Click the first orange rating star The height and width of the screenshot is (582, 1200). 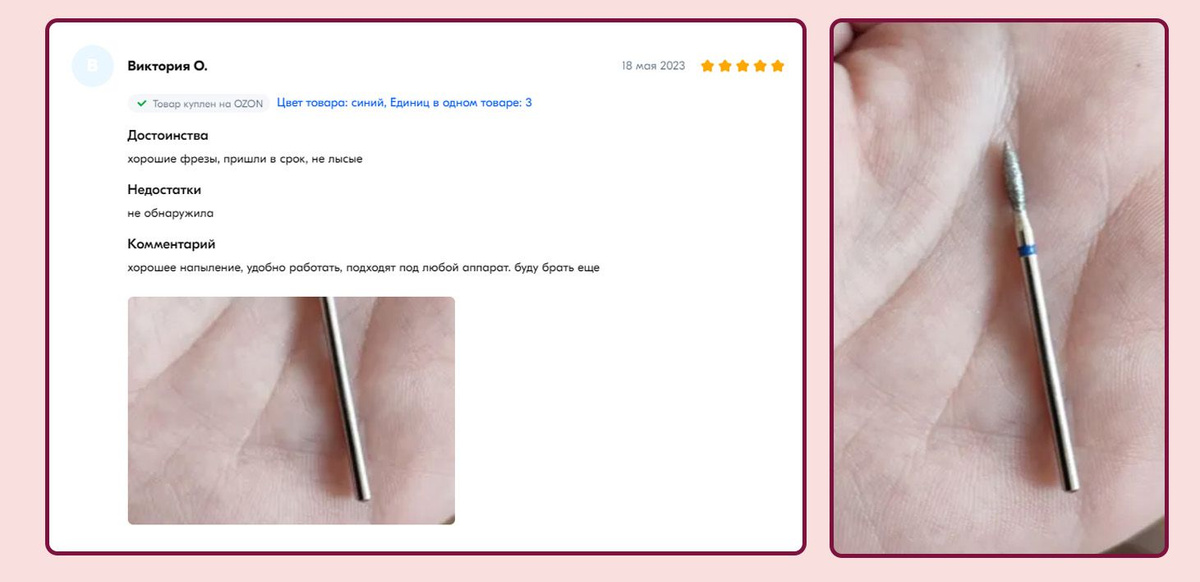708,66
